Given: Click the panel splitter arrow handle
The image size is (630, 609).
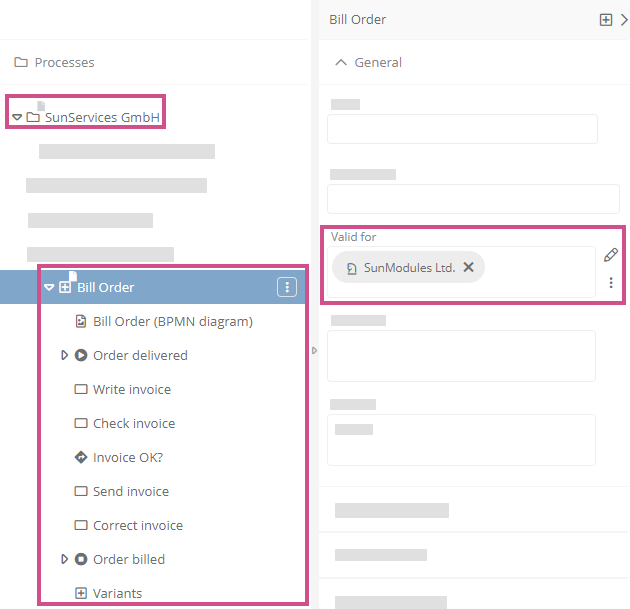Looking at the screenshot, I should (x=314, y=350).
